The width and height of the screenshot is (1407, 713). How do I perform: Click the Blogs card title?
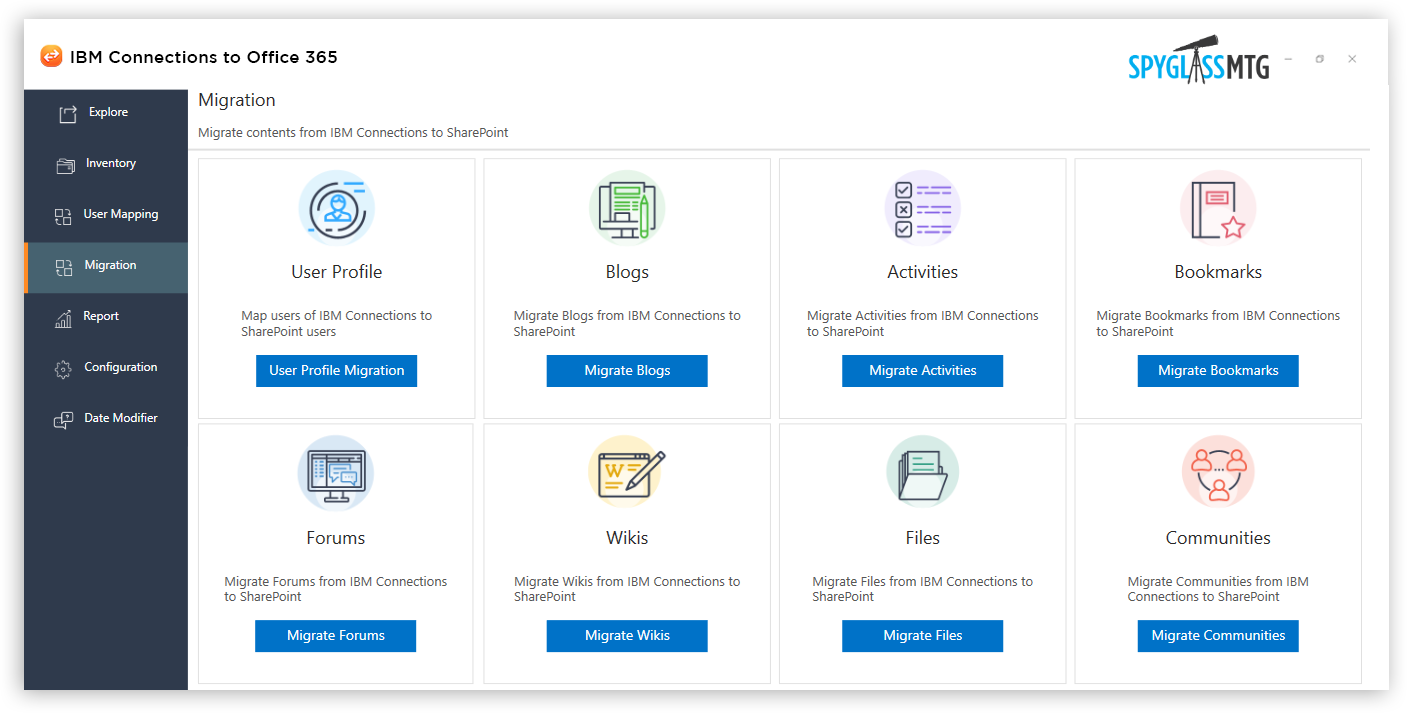click(627, 272)
